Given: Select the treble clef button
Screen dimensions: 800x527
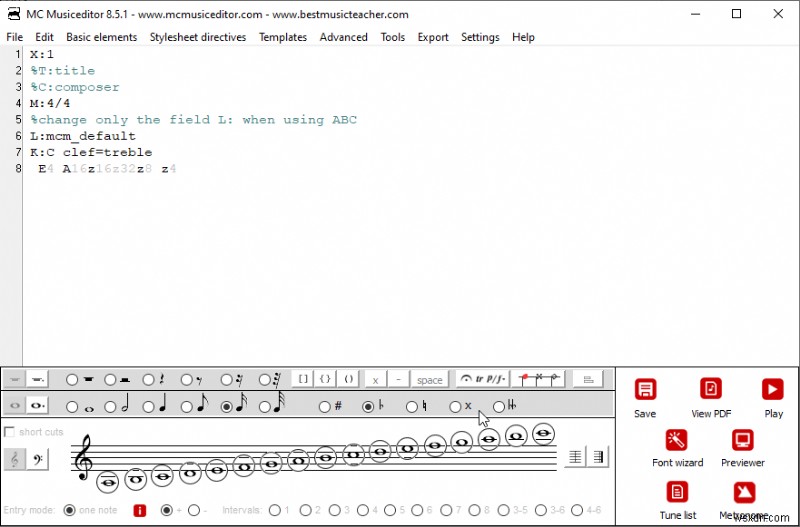Looking at the screenshot, I should point(14,459).
